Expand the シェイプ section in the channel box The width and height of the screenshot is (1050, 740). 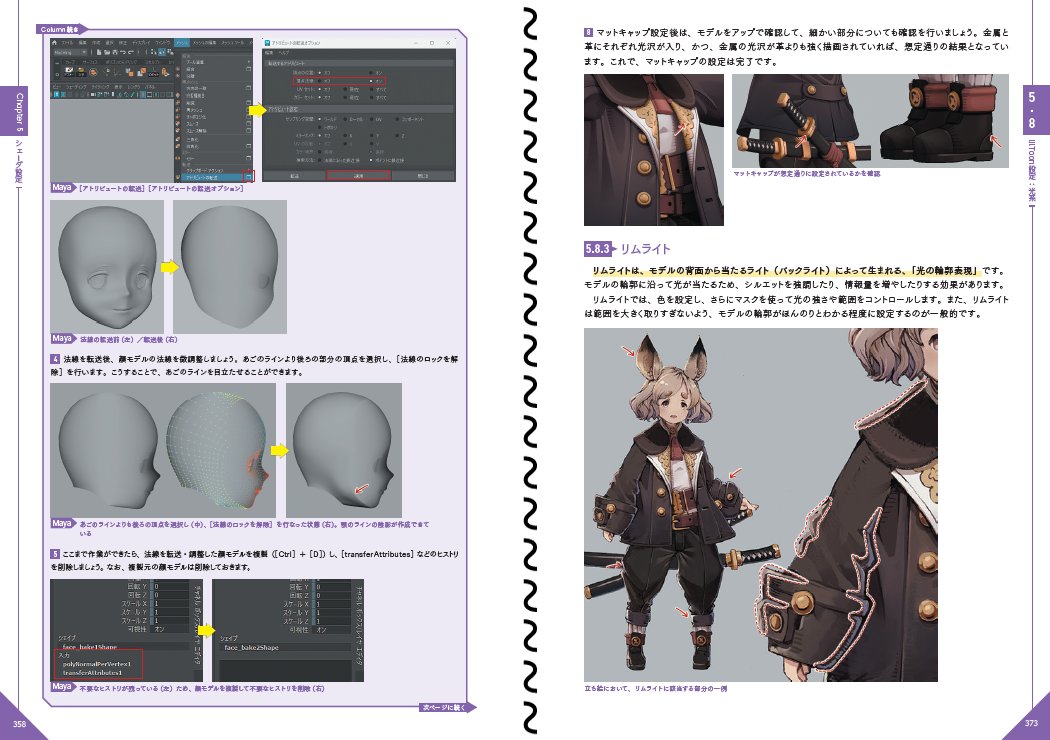point(68,636)
